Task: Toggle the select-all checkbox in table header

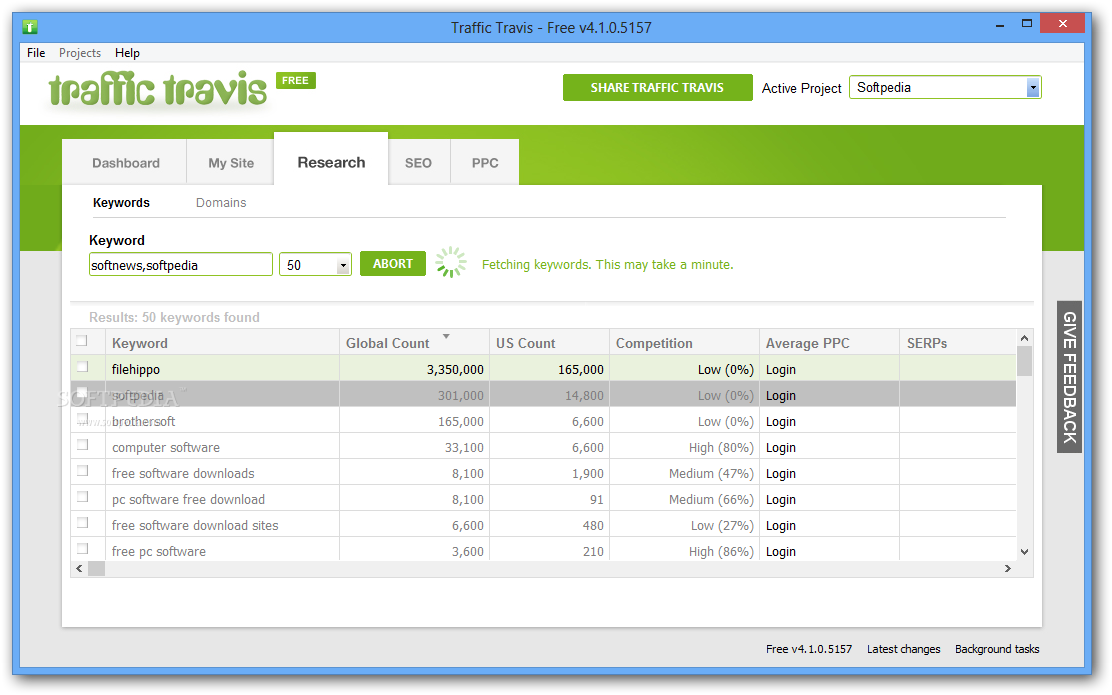Action: click(x=82, y=340)
